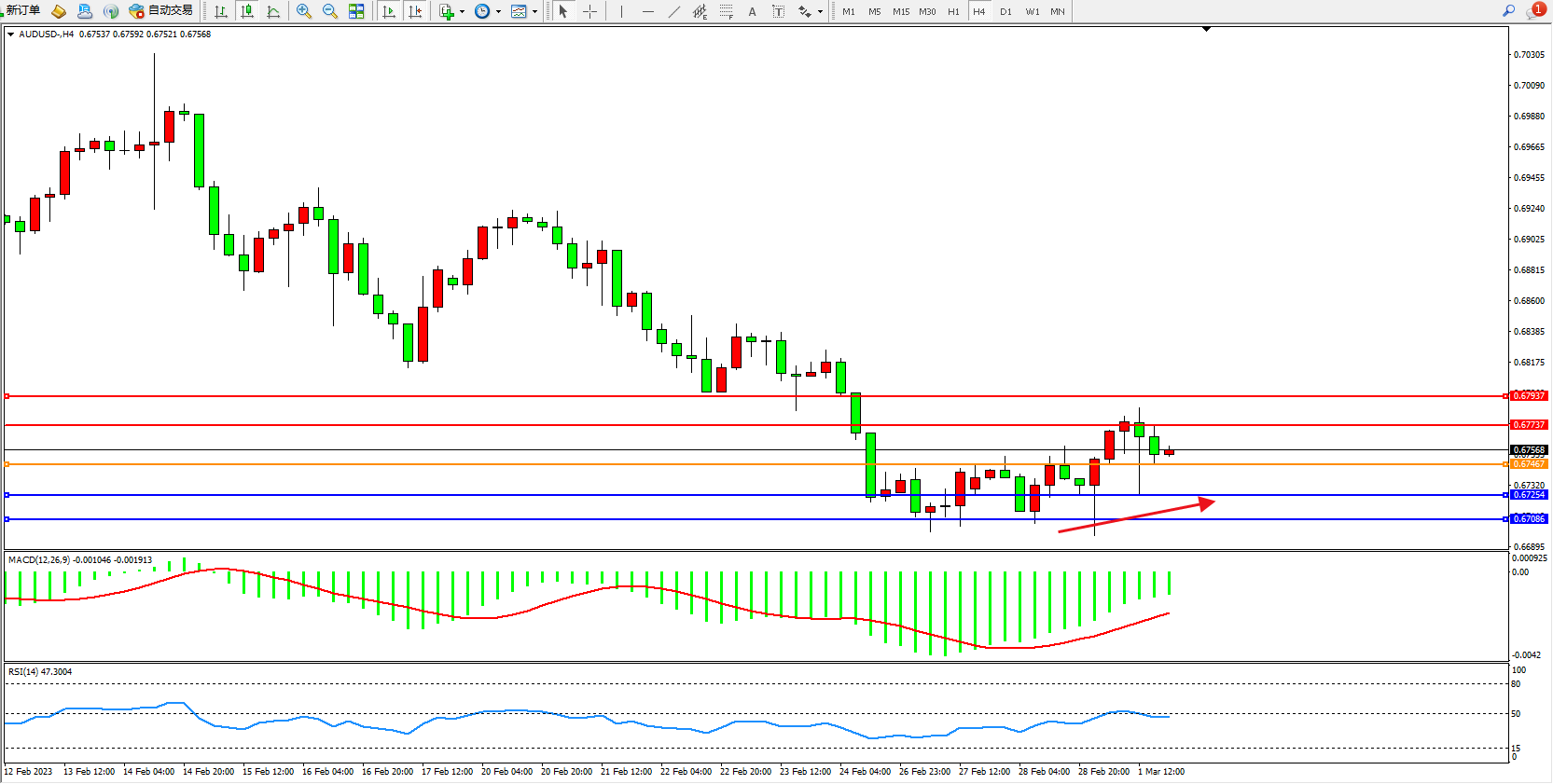
Task: Pick the Fibonacci retracement tool
Action: click(x=726, y=11)
